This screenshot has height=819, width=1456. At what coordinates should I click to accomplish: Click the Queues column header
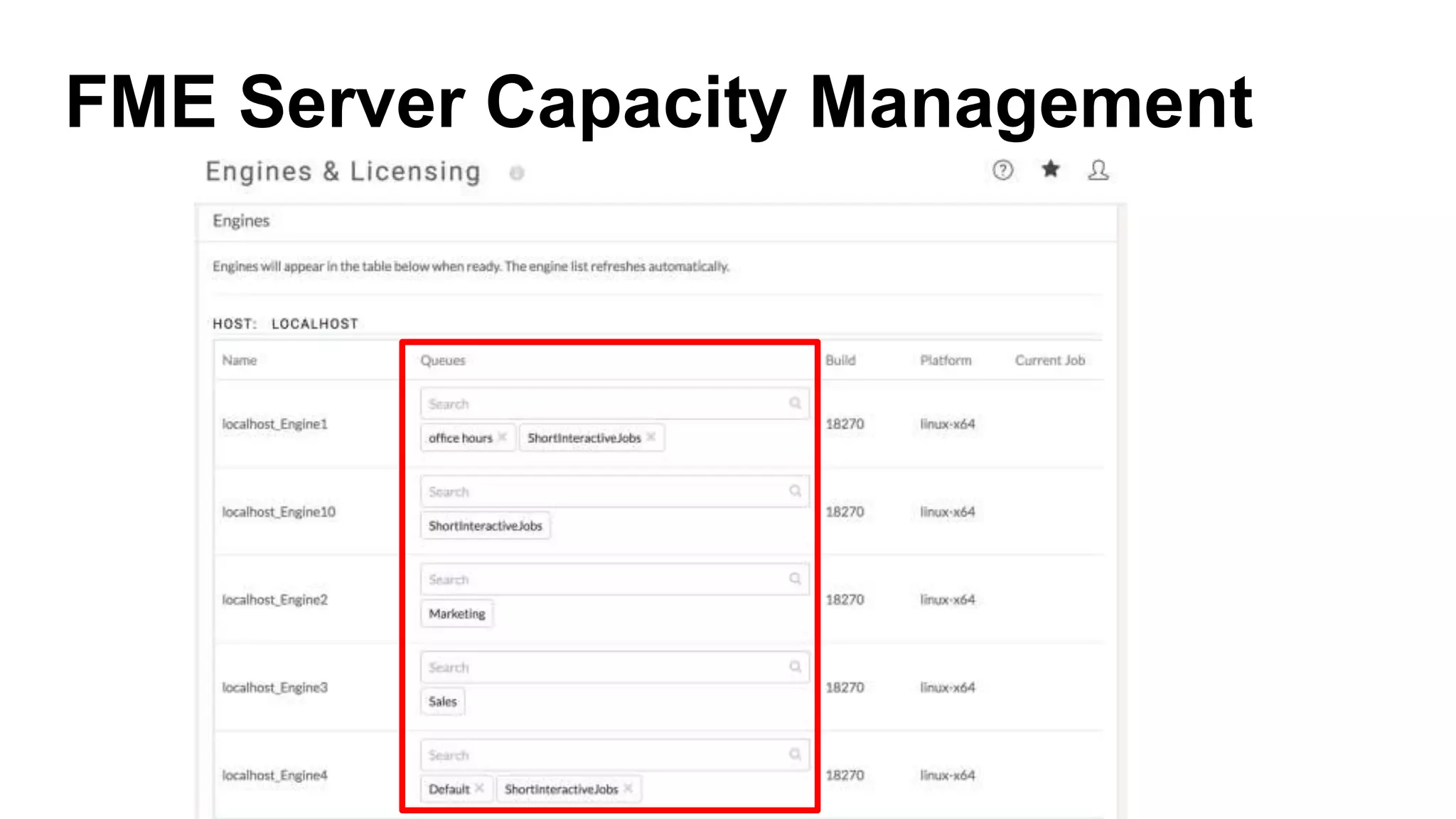coord(442,360)
